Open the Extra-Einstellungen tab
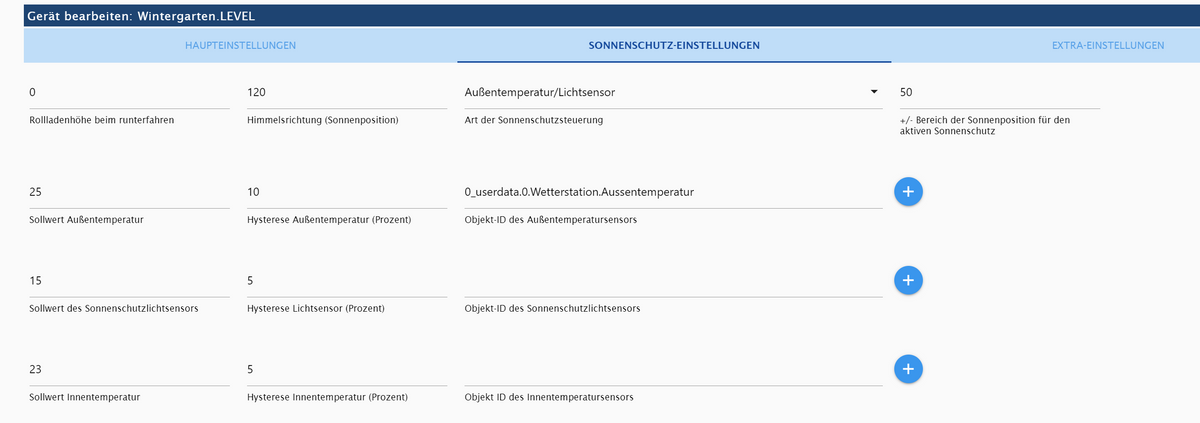 point(1107,46)
